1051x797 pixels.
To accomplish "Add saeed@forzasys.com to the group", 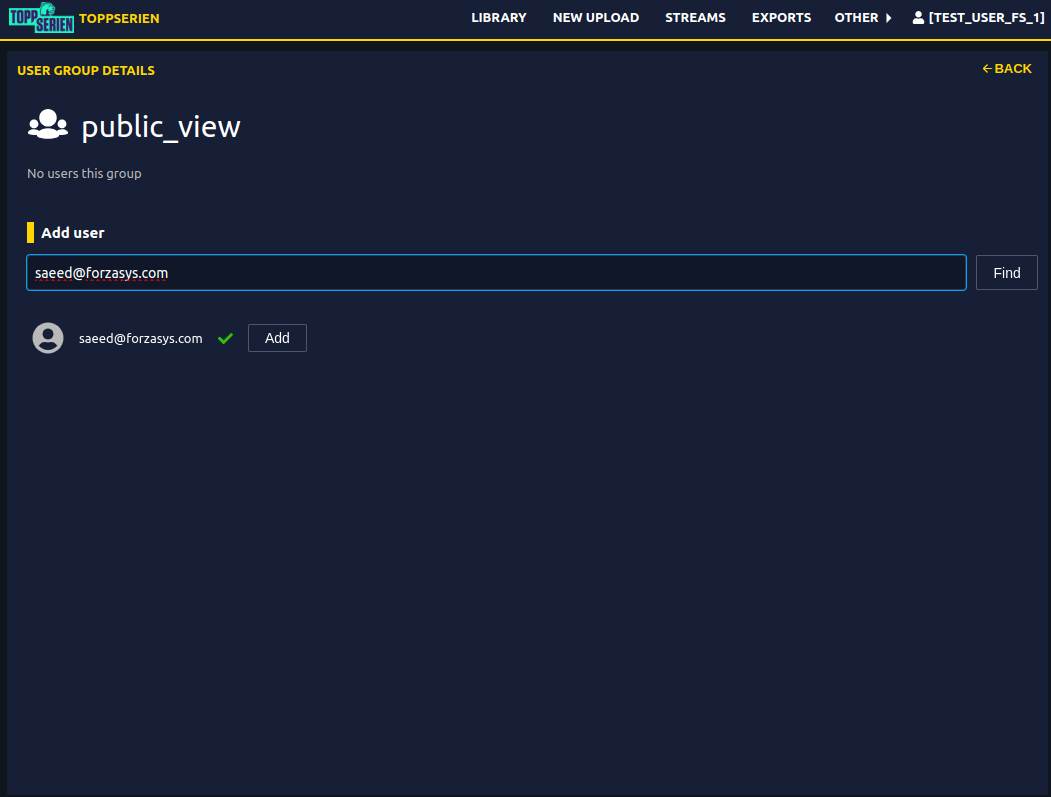I will pyautogui.click(x=277, y=338).
